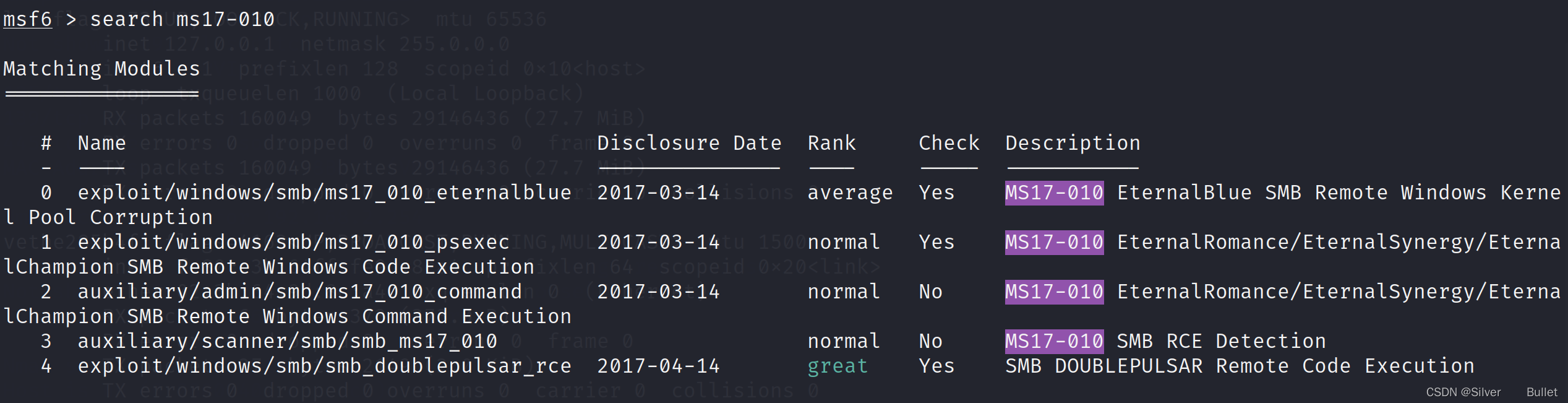
Task: Click 'normal' rank in psexec row
Action: click(x=844, y=242)
